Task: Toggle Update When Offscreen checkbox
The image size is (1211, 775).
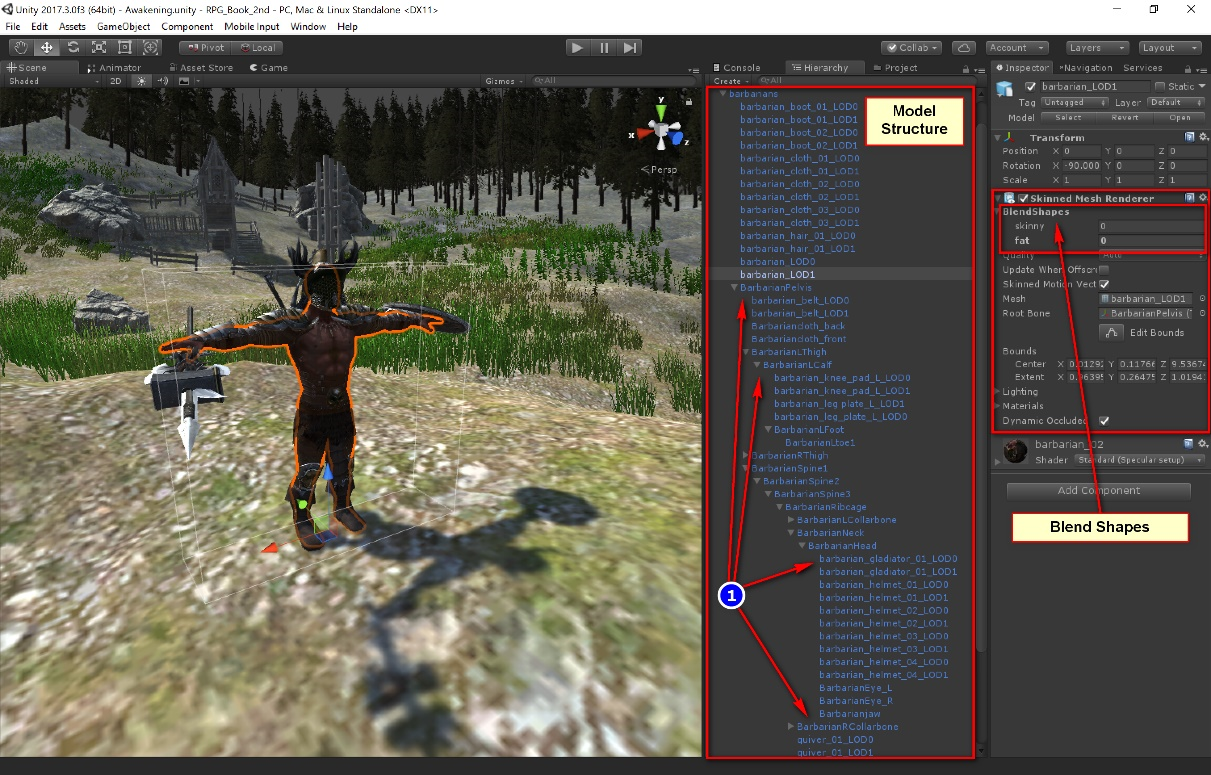Action: pos(1104,270)
